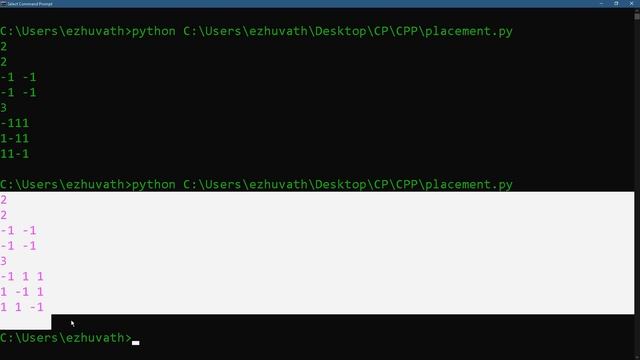
Task: Click the first green placement.py command line
Action: point(256,31)
